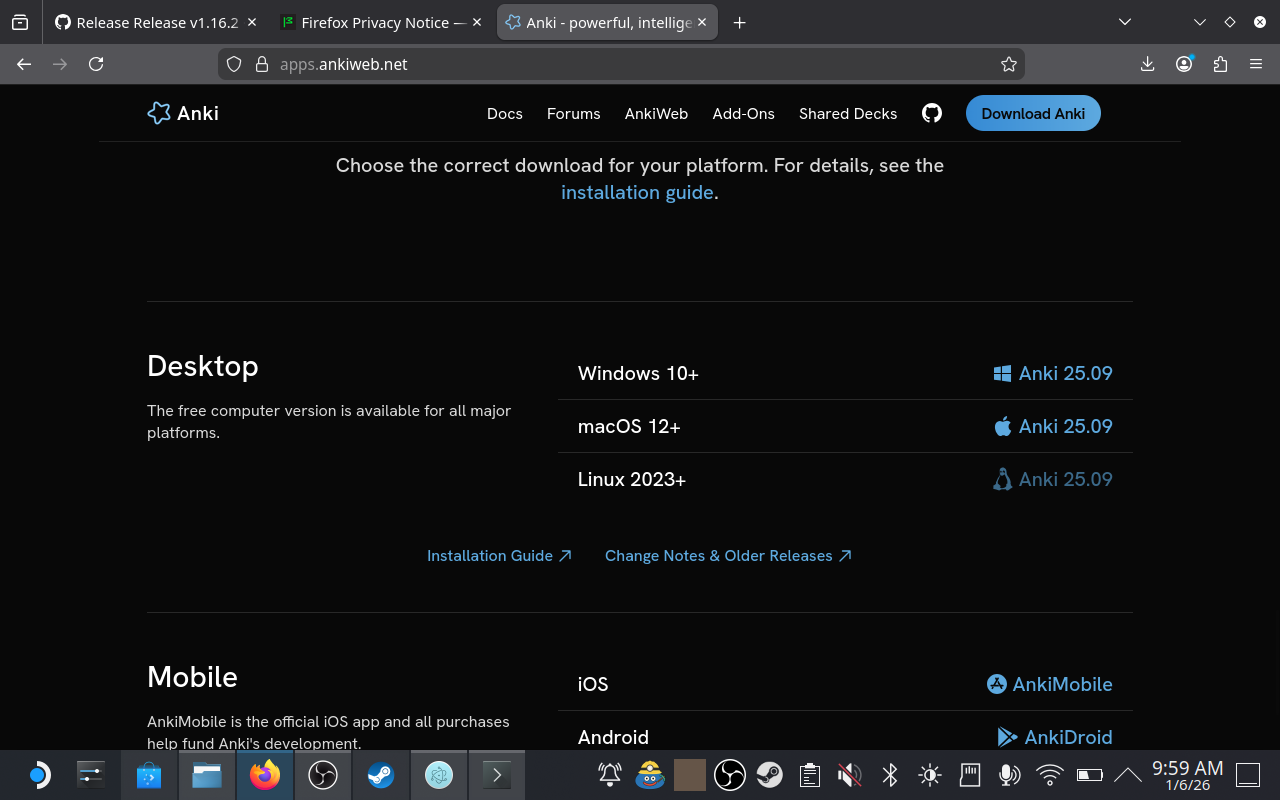1280x800 pixels.
Task: Select the Linux penguin download icon
Action: pyautogui.click(x=1002, y=478)
